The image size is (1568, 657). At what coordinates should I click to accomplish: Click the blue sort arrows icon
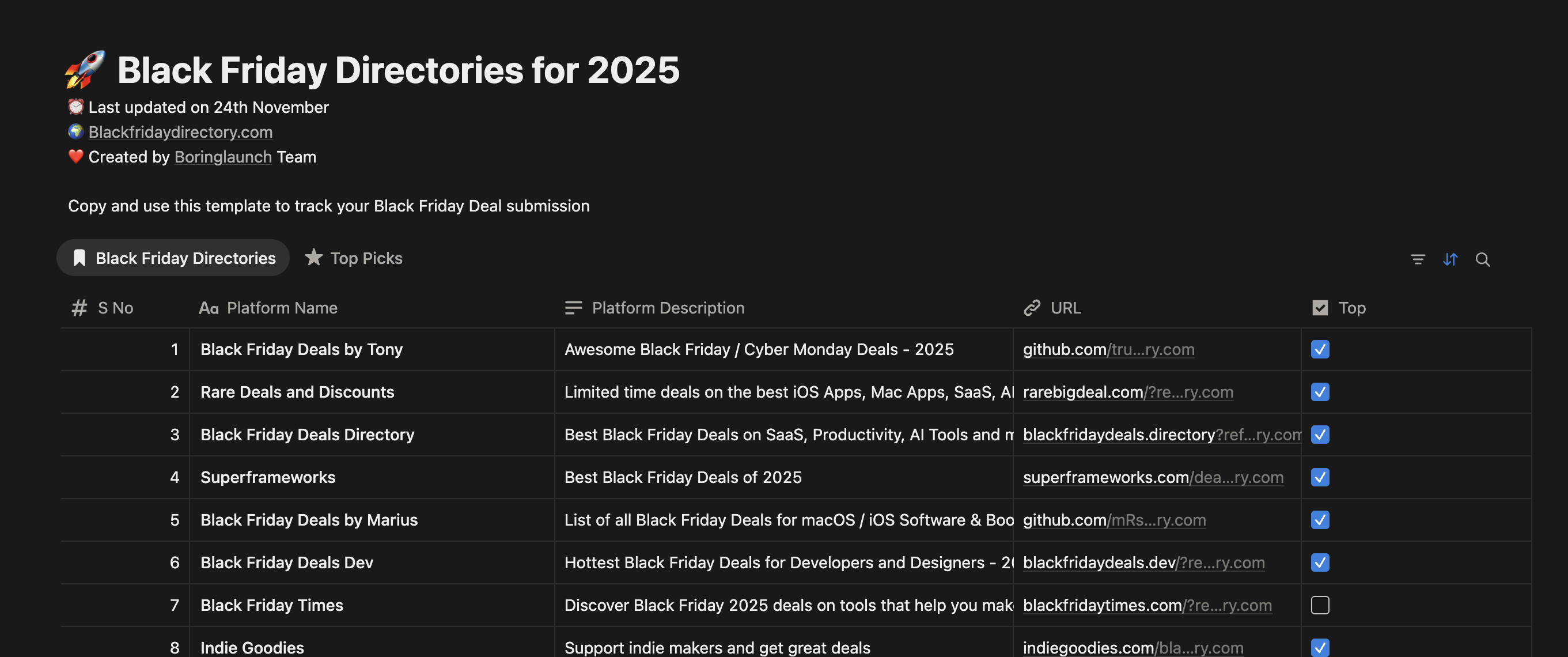click(1450, 260)
